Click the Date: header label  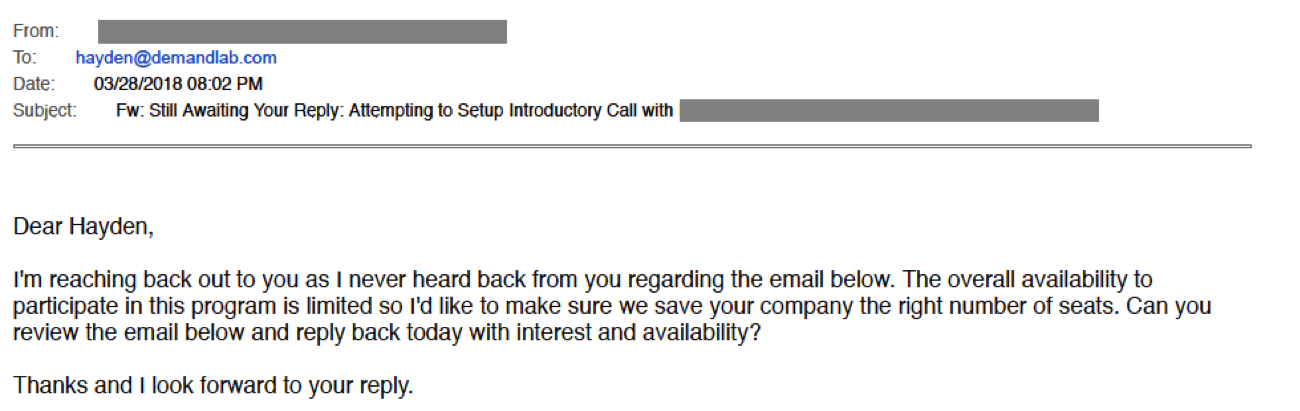coord(35,84)
